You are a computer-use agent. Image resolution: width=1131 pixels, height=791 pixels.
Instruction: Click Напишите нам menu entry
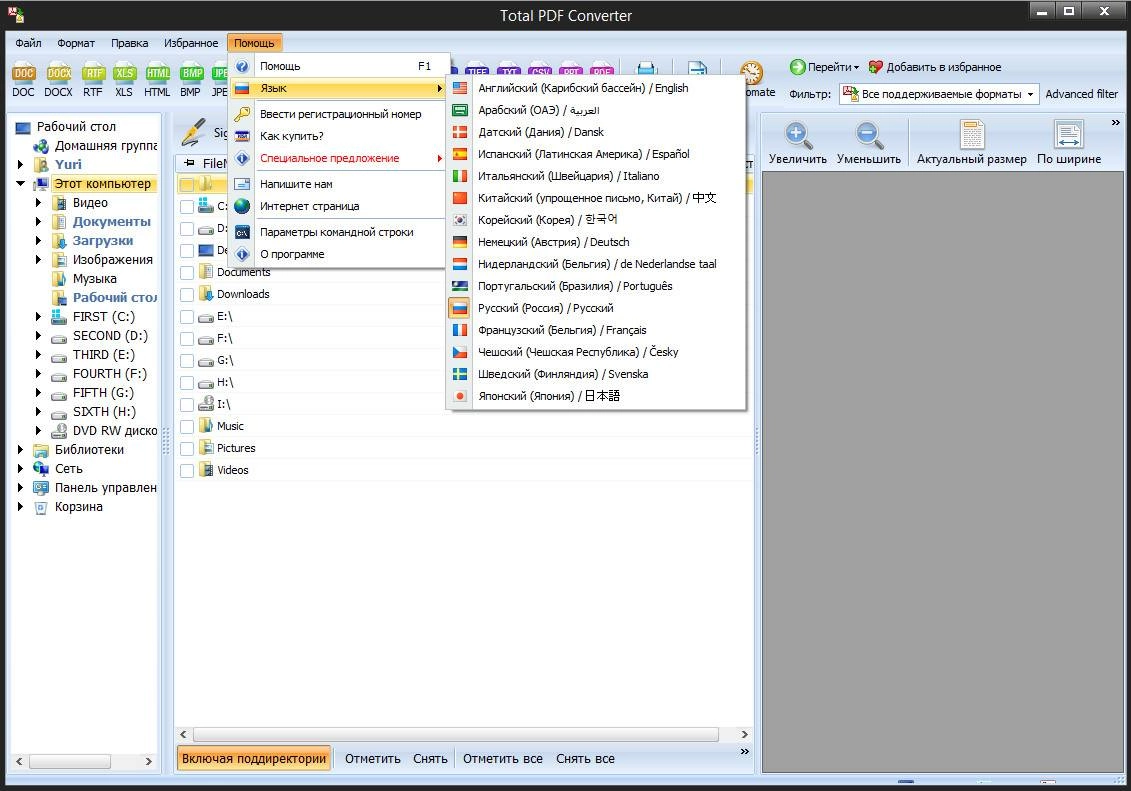[338, 184]
